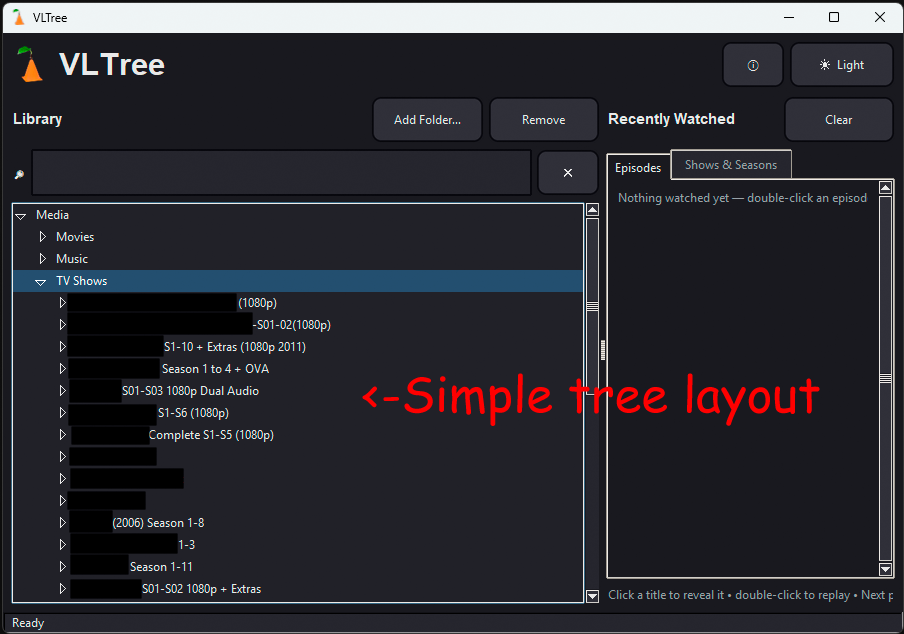Expand the Season 1-11 show
904x634 pixels.
pyautogui.click(x=62, y=567)
